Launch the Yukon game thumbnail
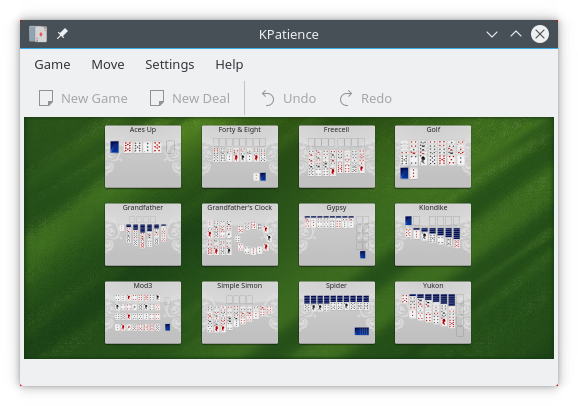Viewport: 578px width, 406px height. [x=433, y=313]
